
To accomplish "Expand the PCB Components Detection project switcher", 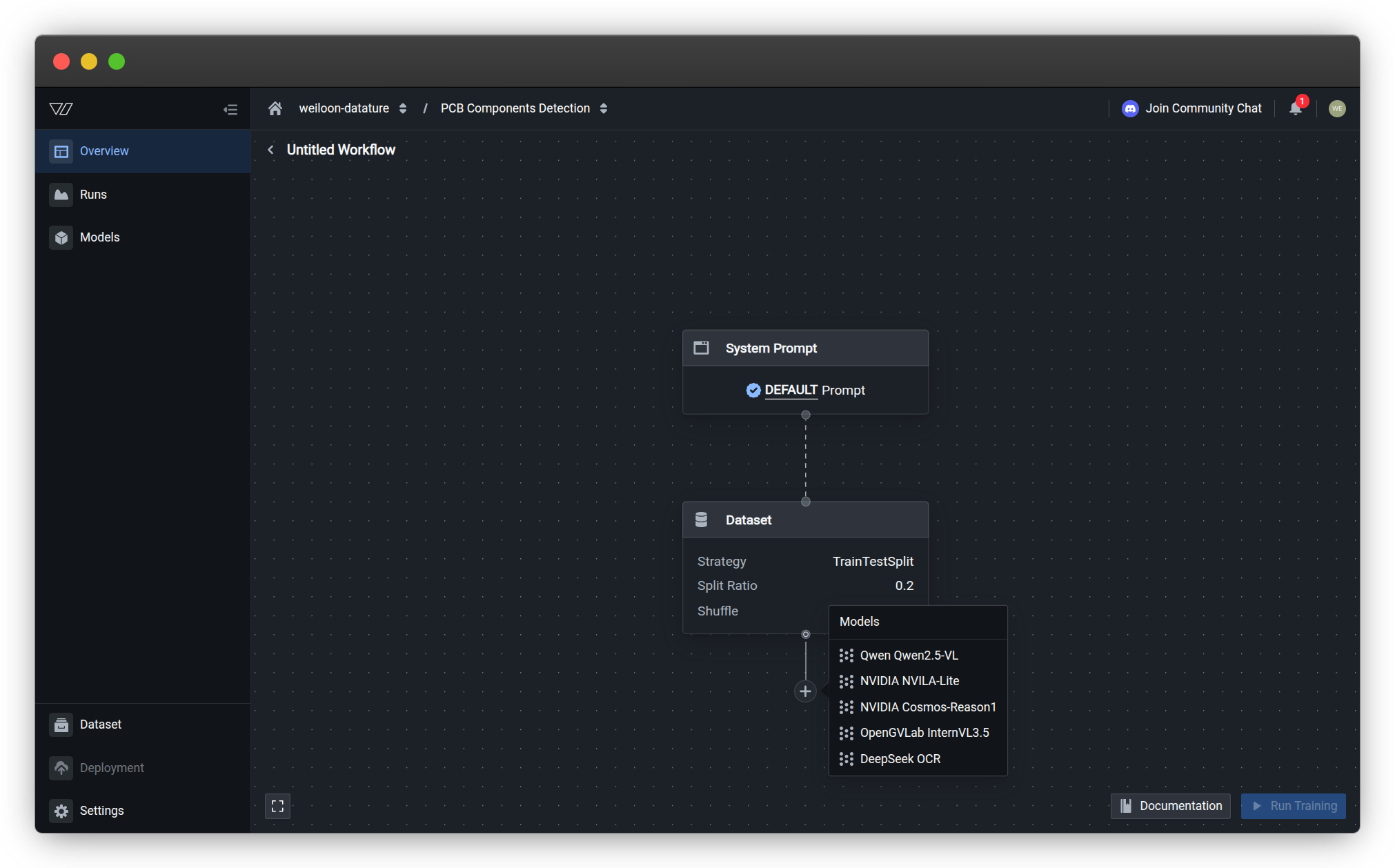I will tap(604, 108).
